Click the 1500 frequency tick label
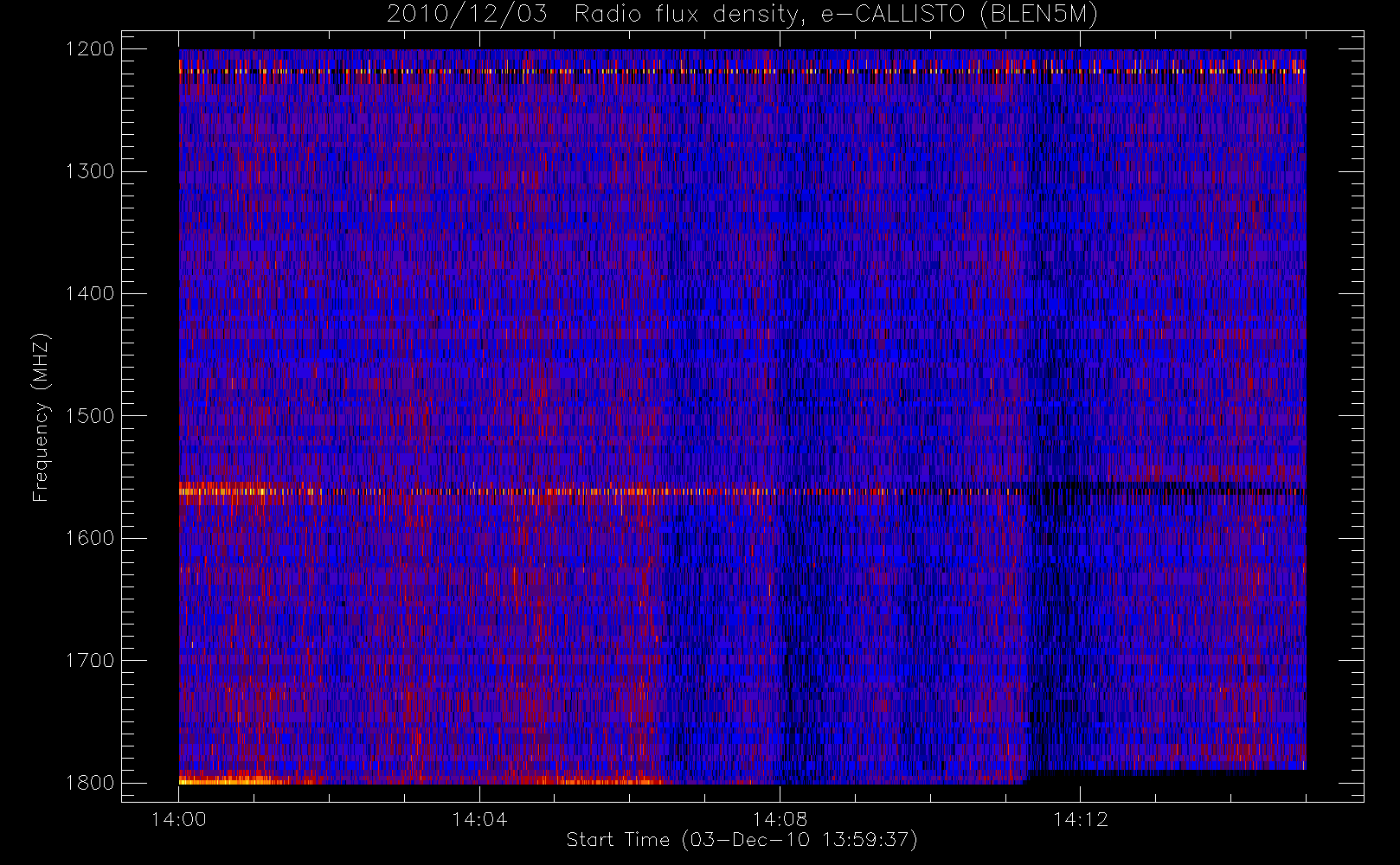The height and width of the screenshot is (865, 1400). [x=90, y=416]
